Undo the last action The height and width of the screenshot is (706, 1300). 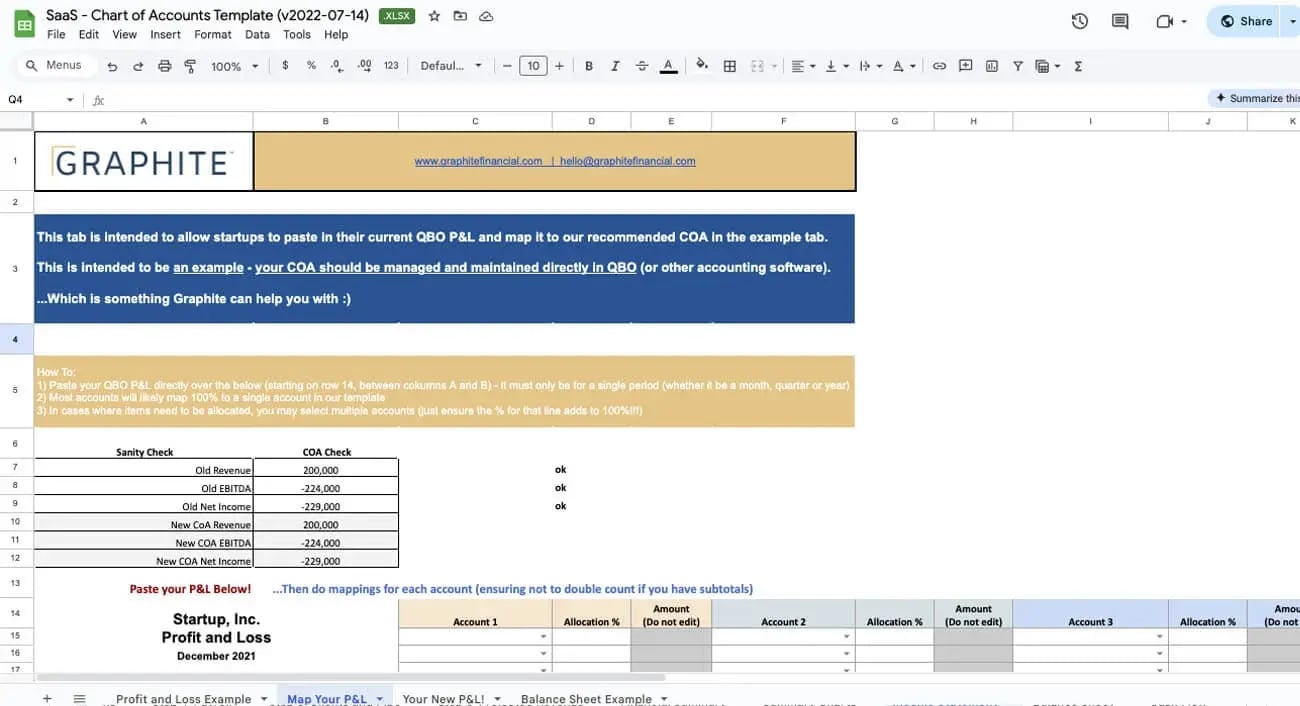pos(112,66)
